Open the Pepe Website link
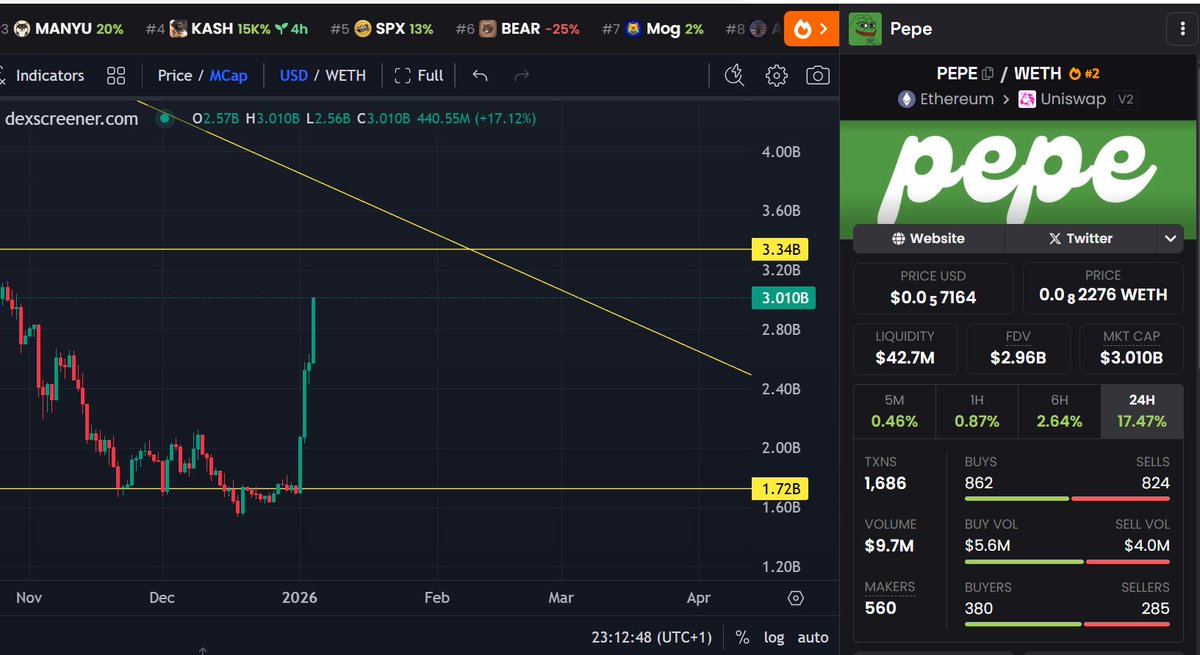The image size is (1200, 655). pos(928,238)
